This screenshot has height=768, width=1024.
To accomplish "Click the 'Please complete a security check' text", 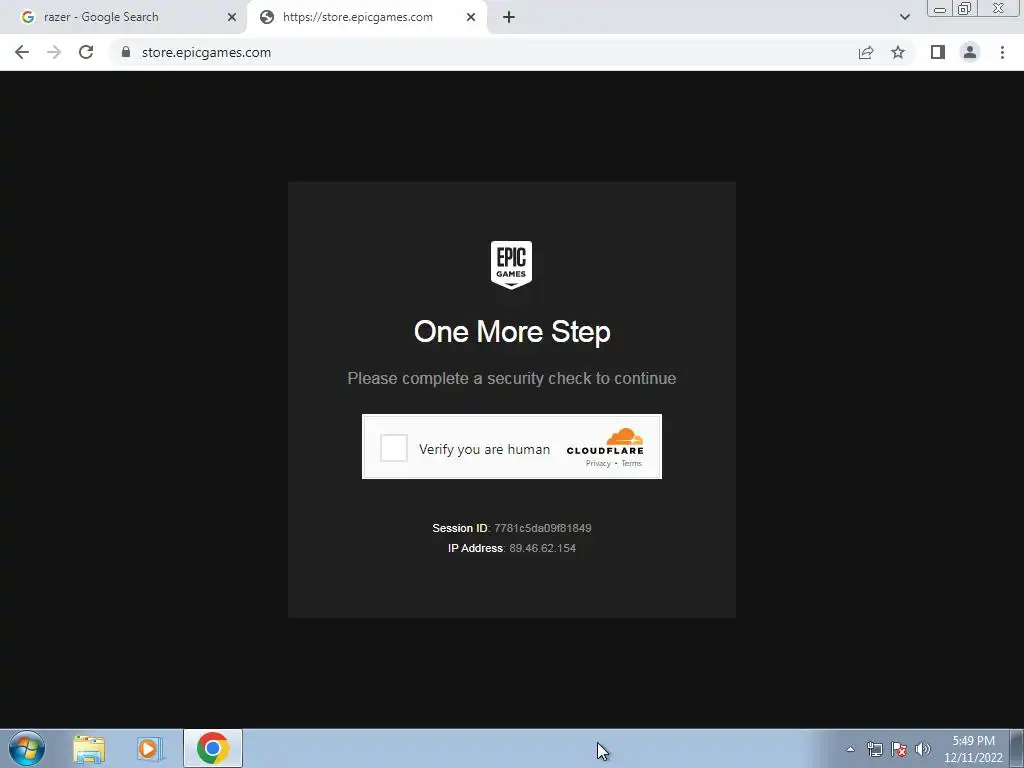I will 512,379.
